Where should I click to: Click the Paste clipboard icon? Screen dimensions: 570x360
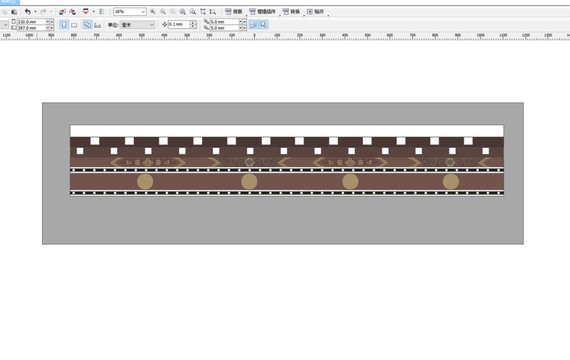[x=14, y=12]
